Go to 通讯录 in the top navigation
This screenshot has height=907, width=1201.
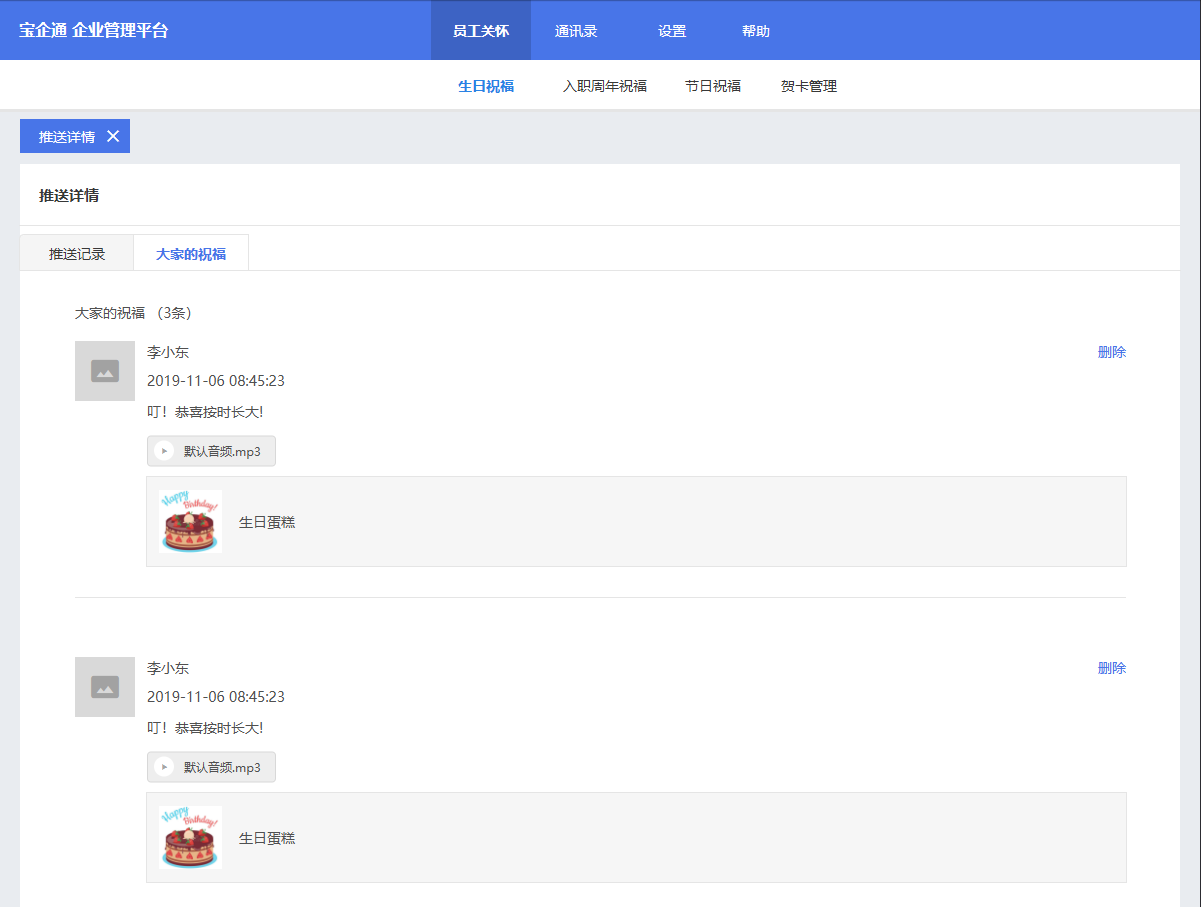point(576,31)
